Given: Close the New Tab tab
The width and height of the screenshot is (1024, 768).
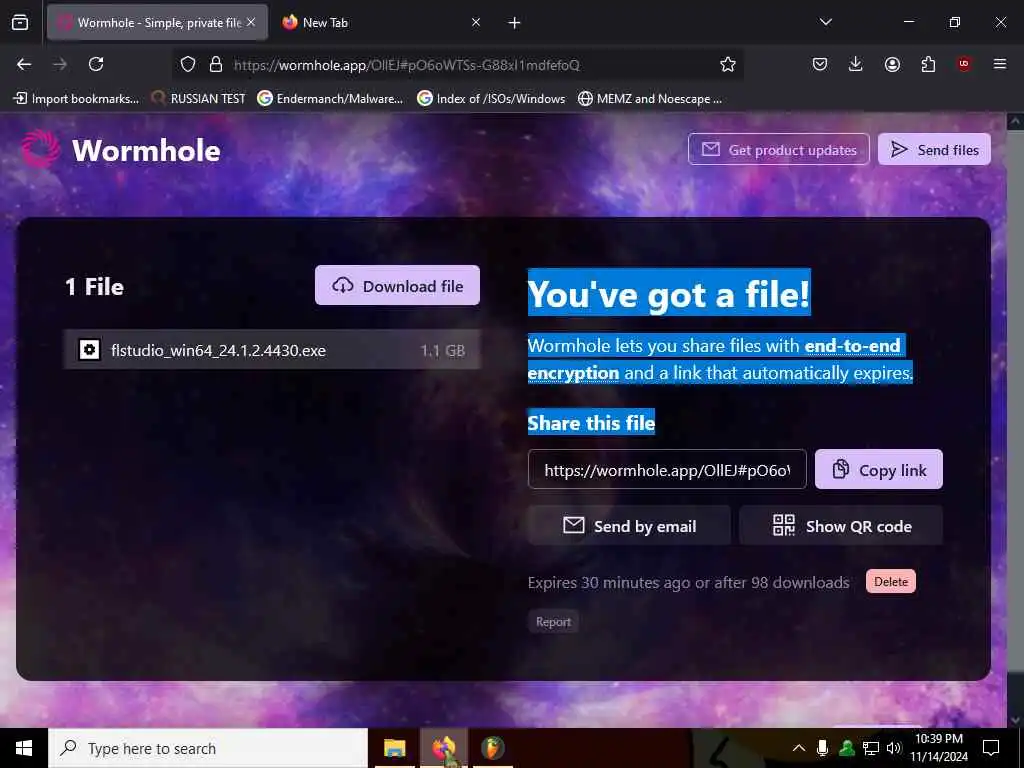Looking at the screenshot, I should point(476,22).
